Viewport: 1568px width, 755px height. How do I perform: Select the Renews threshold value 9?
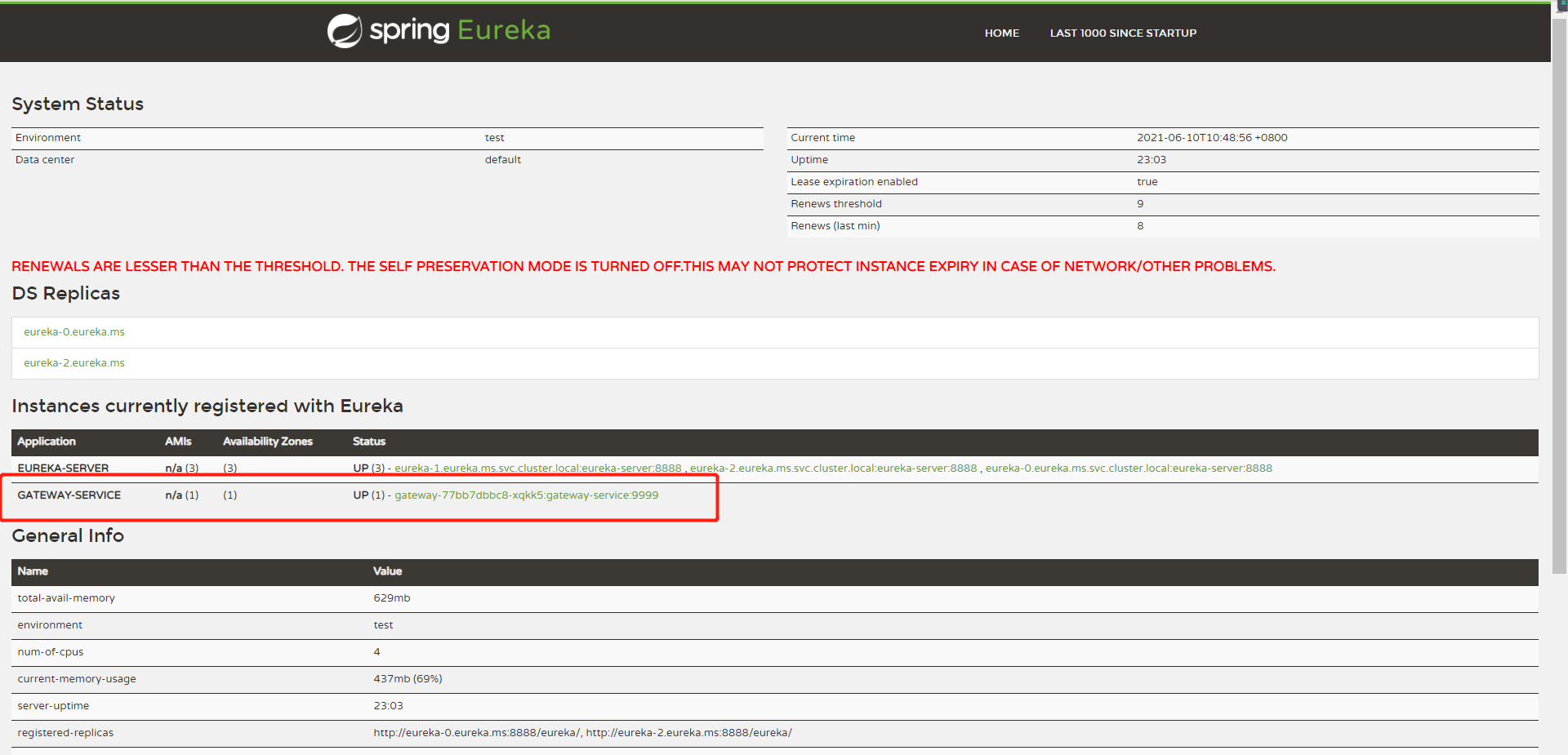click(1140, 204)
